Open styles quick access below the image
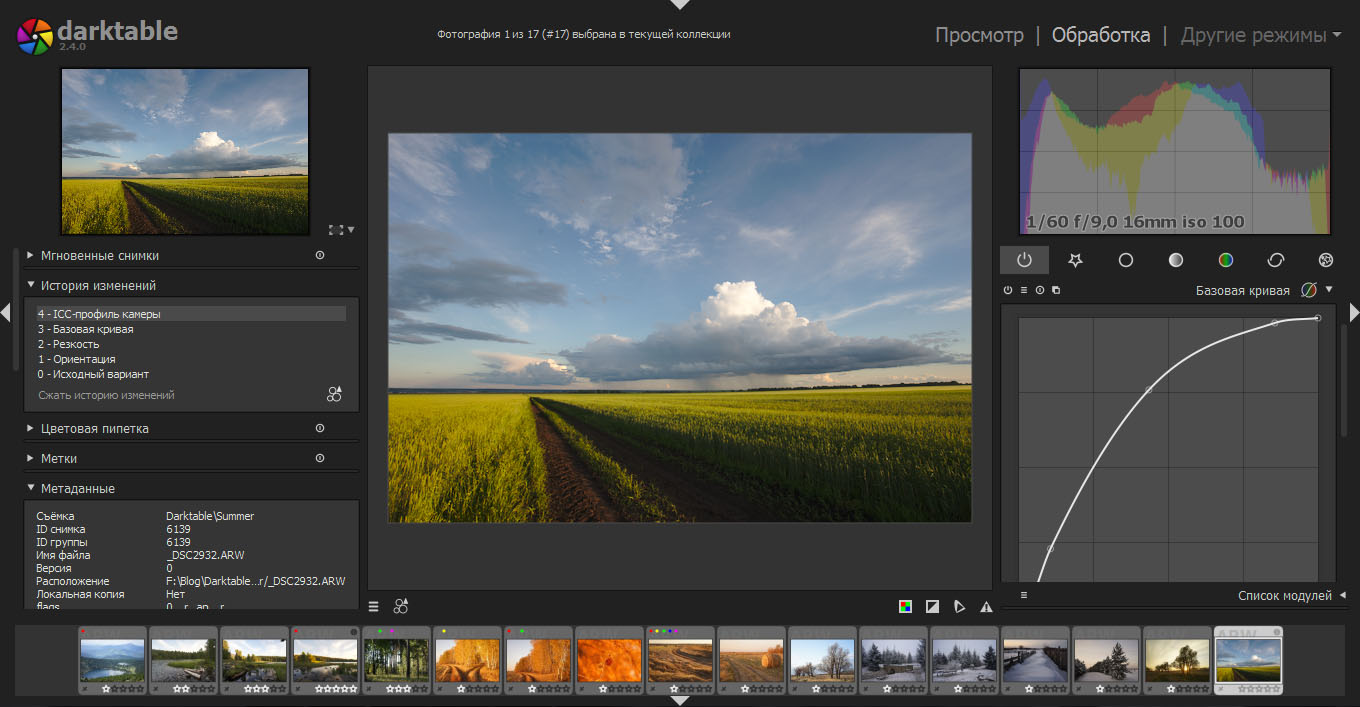Viewport: 1360px width, 707px height. coord(401,606)
